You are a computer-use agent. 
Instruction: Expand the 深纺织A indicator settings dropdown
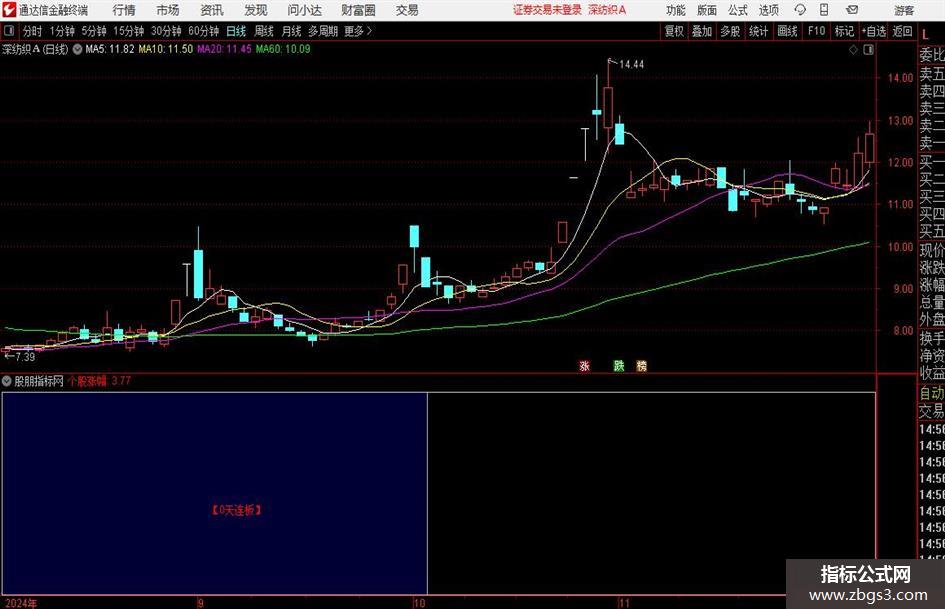[x=78, y=49]
